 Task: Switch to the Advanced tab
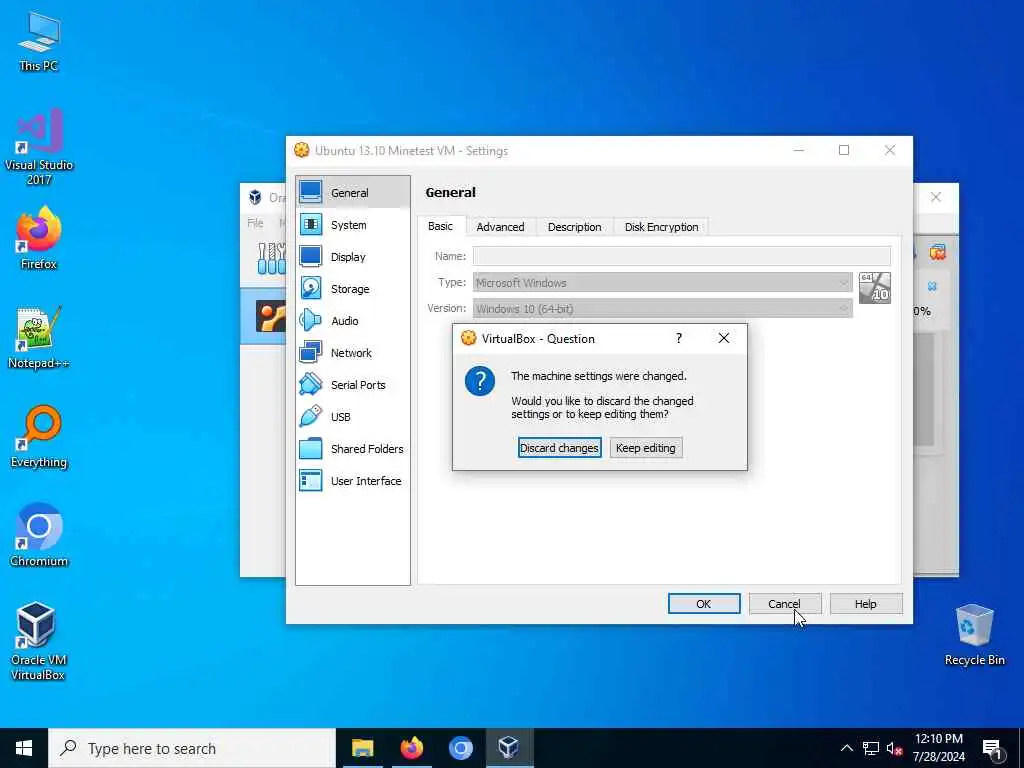[x=500, y=227]
